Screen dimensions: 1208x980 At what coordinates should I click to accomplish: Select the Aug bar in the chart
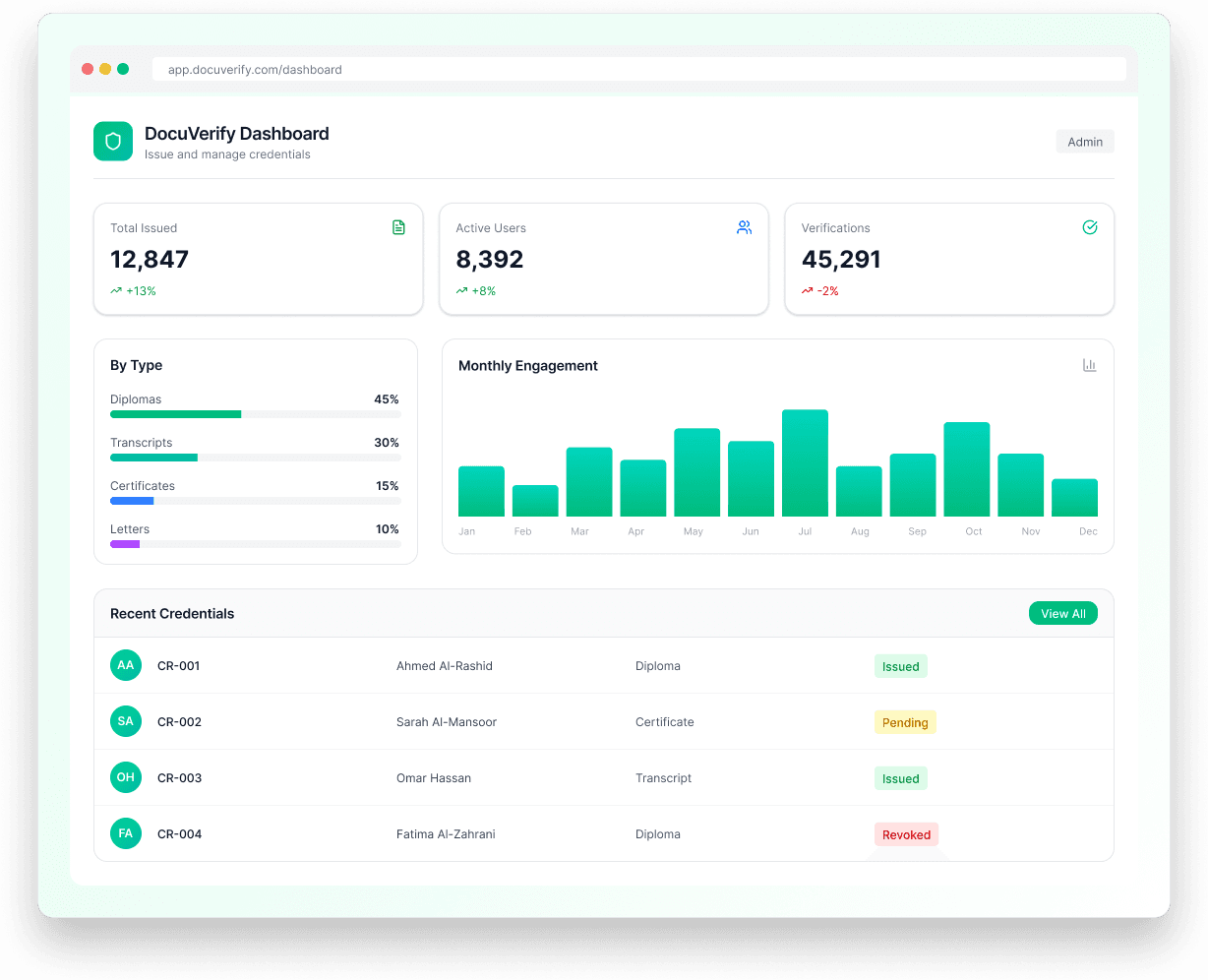[x=859, y=491]
